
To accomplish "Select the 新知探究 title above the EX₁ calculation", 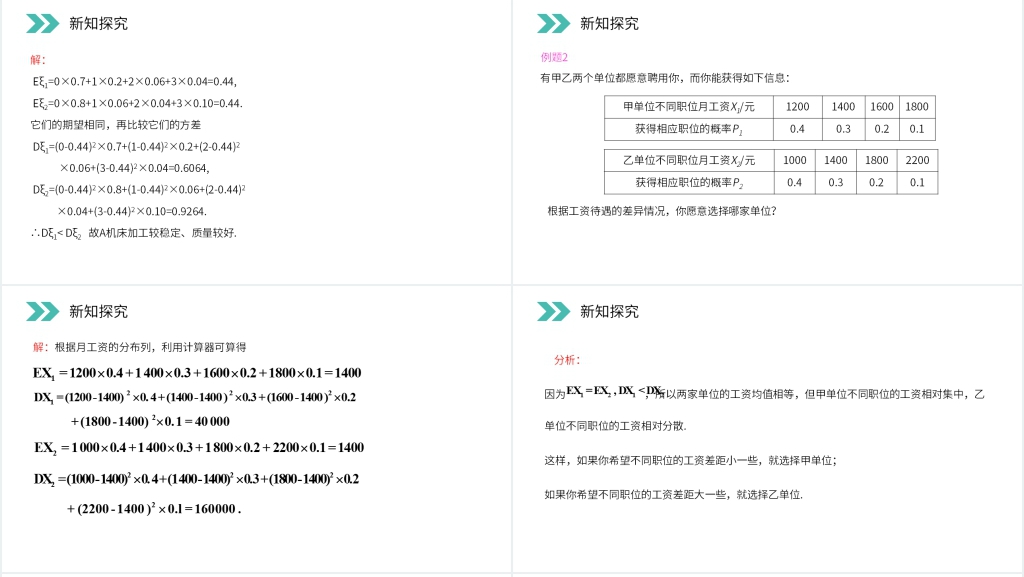I will click(99, 312).
